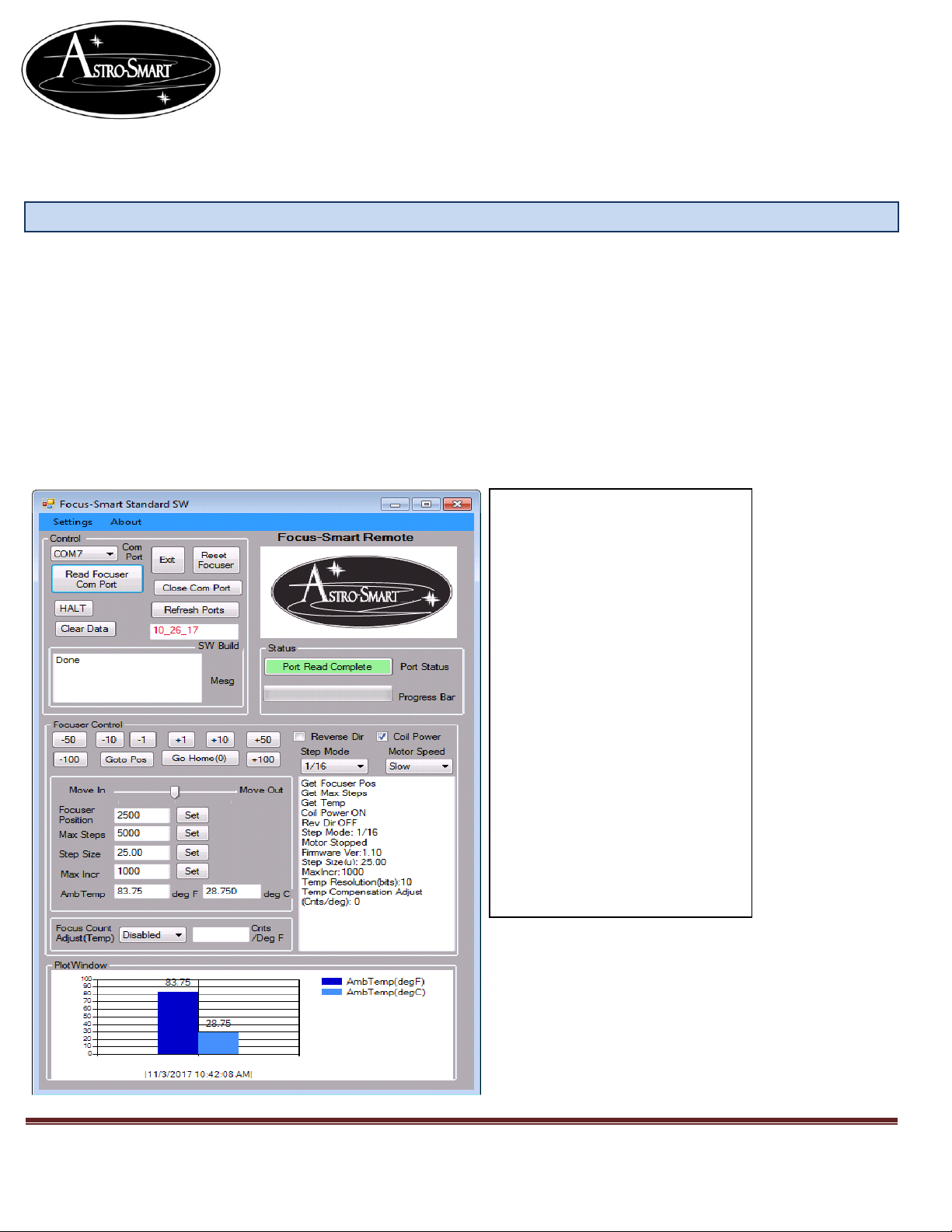This screenshot has height=1232, width=952.
Task: Click the Step Size input field
Action: click(x=141, y=853)
